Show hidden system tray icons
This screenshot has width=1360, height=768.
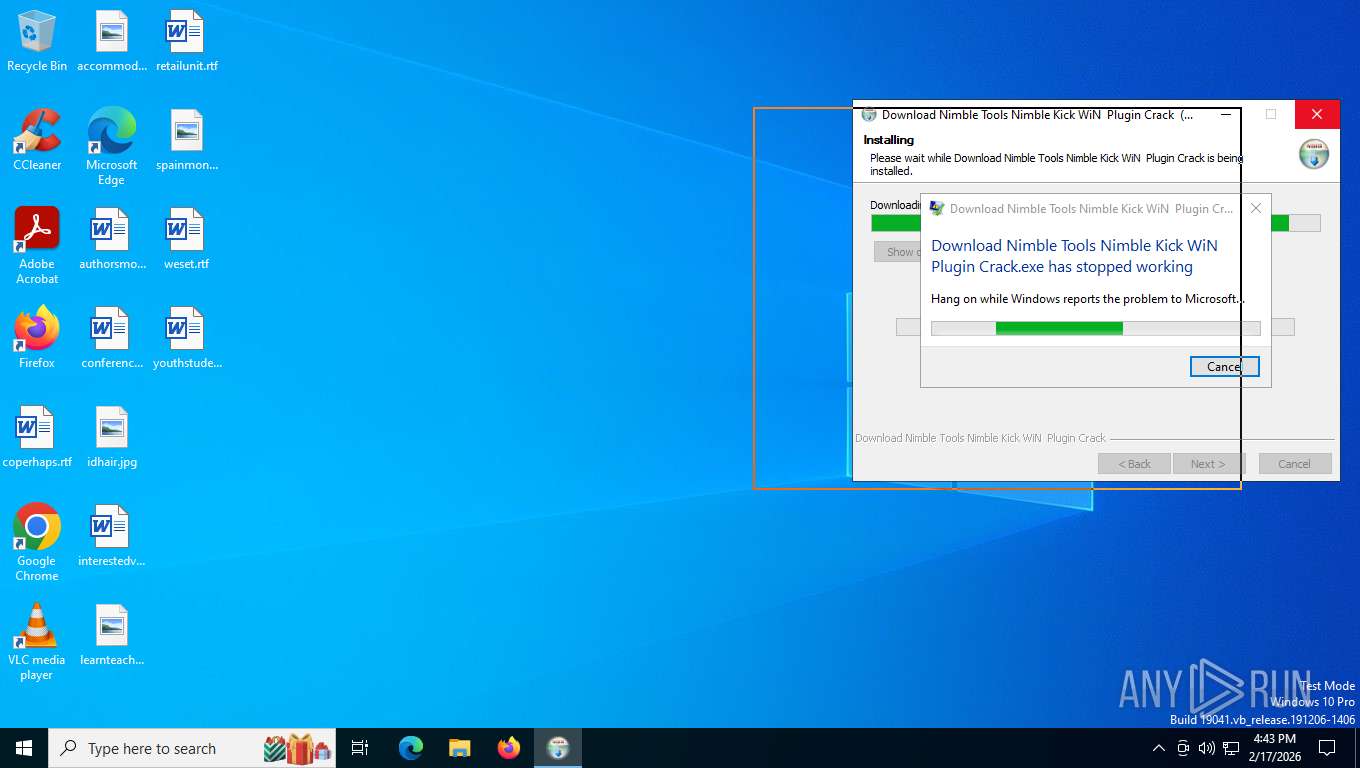pos(1159,748)
